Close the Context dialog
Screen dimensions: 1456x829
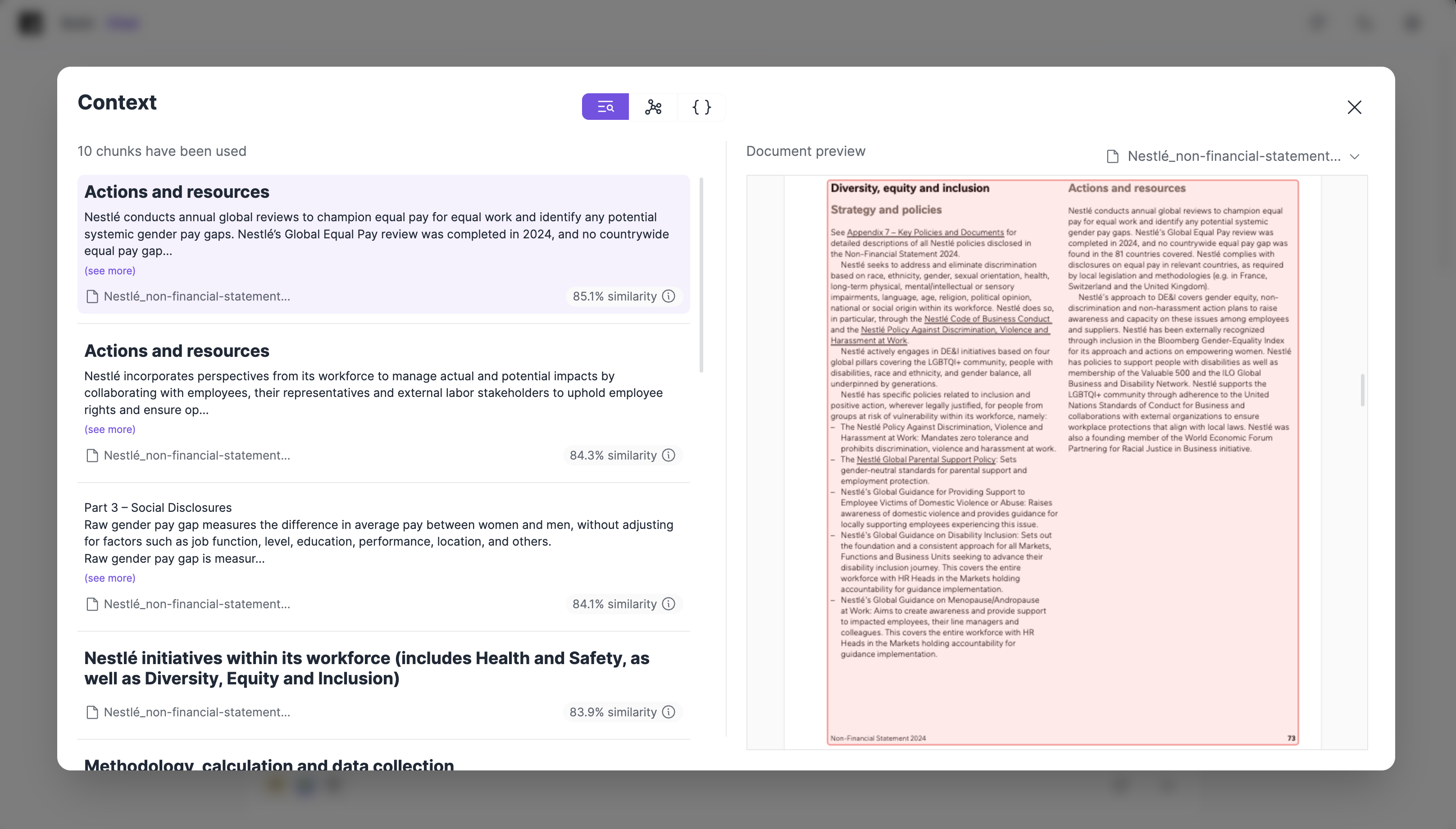(1354, 108)
